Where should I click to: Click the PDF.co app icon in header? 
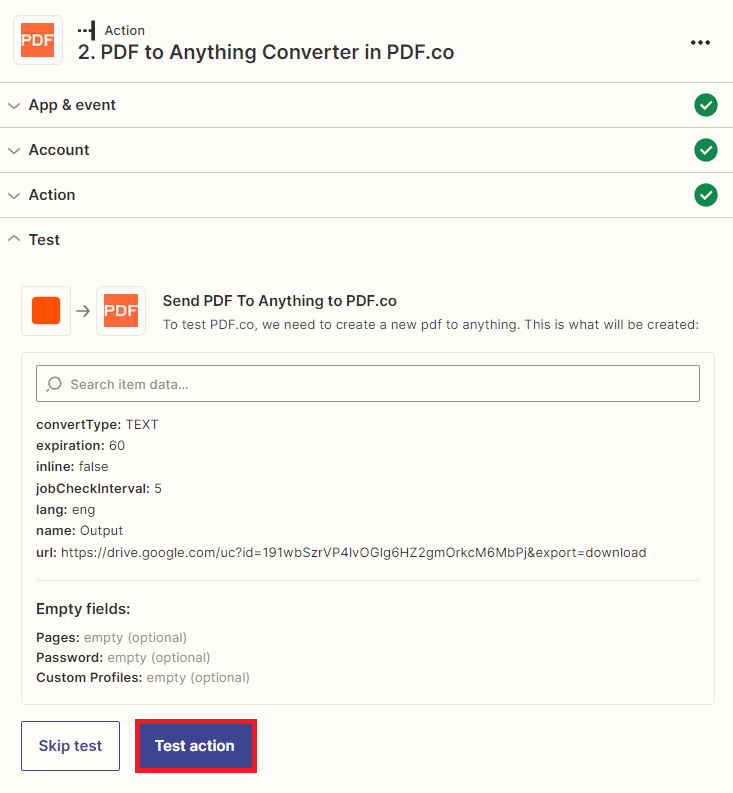click(x=38, y=40)
